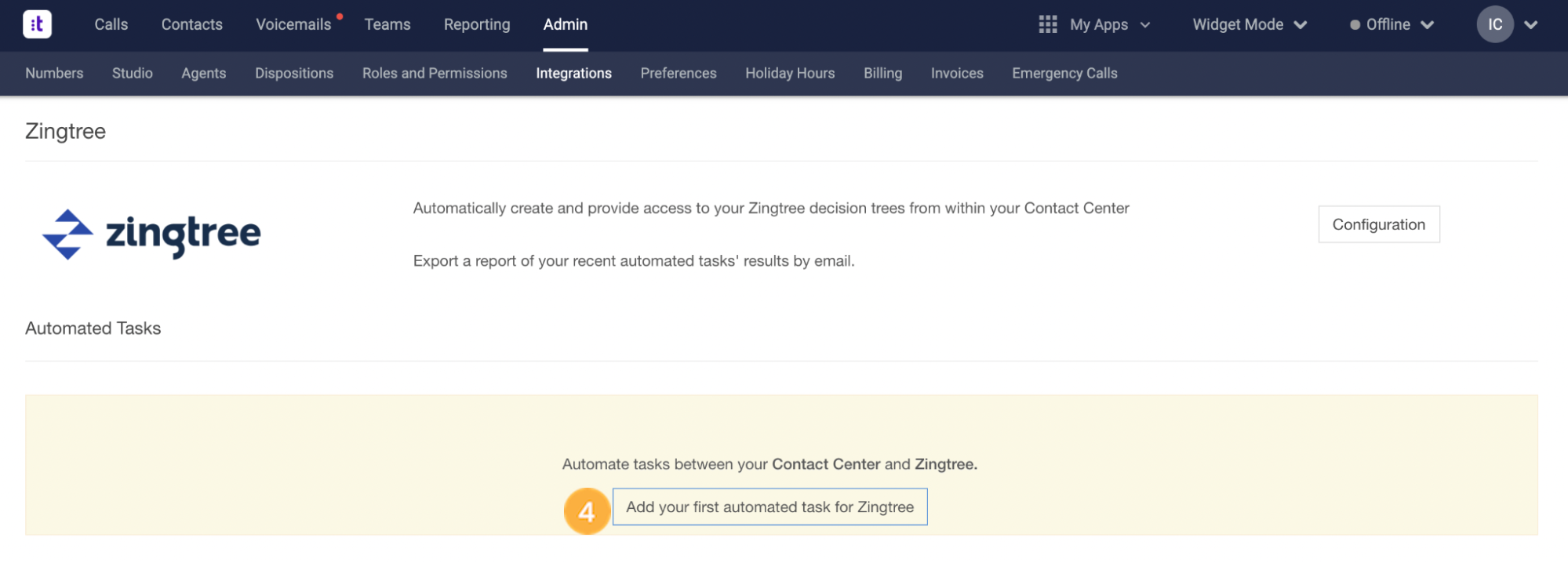Select the Admin tab
Screen dimensions: 1568x563
pos(566,24)
